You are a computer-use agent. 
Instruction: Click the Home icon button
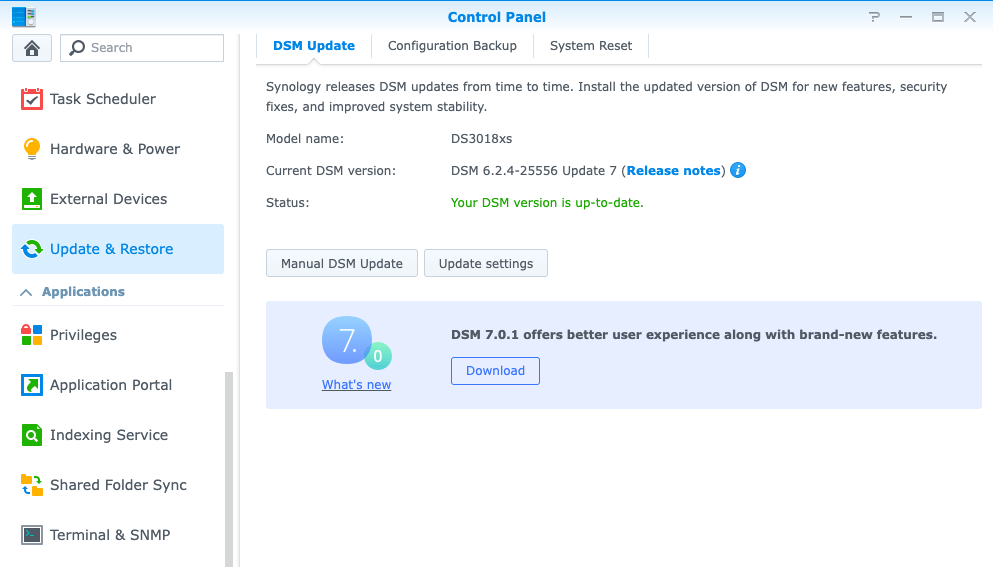(x=32, y=48)
